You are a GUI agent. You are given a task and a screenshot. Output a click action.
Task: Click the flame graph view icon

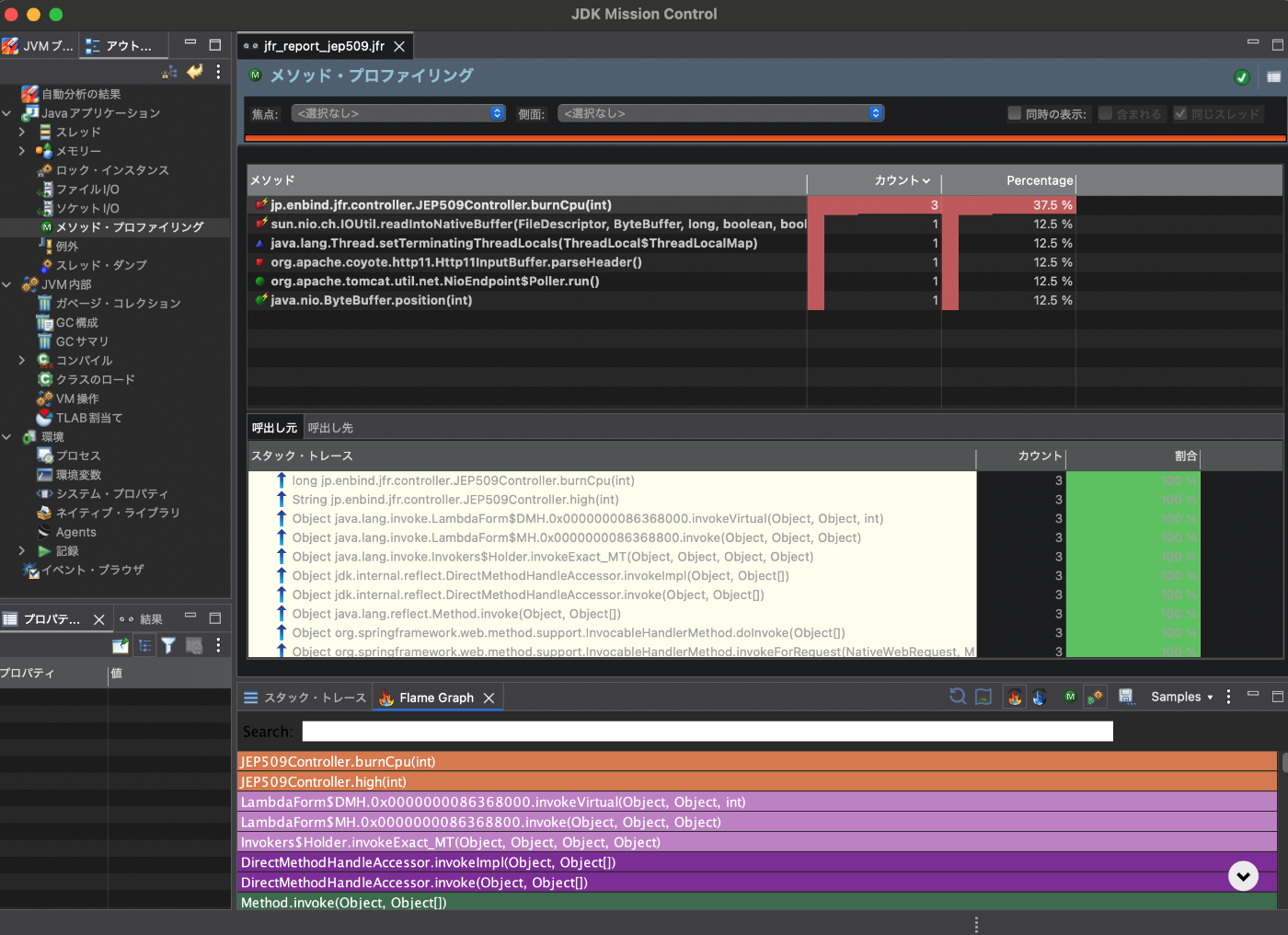click(1015, 698)
